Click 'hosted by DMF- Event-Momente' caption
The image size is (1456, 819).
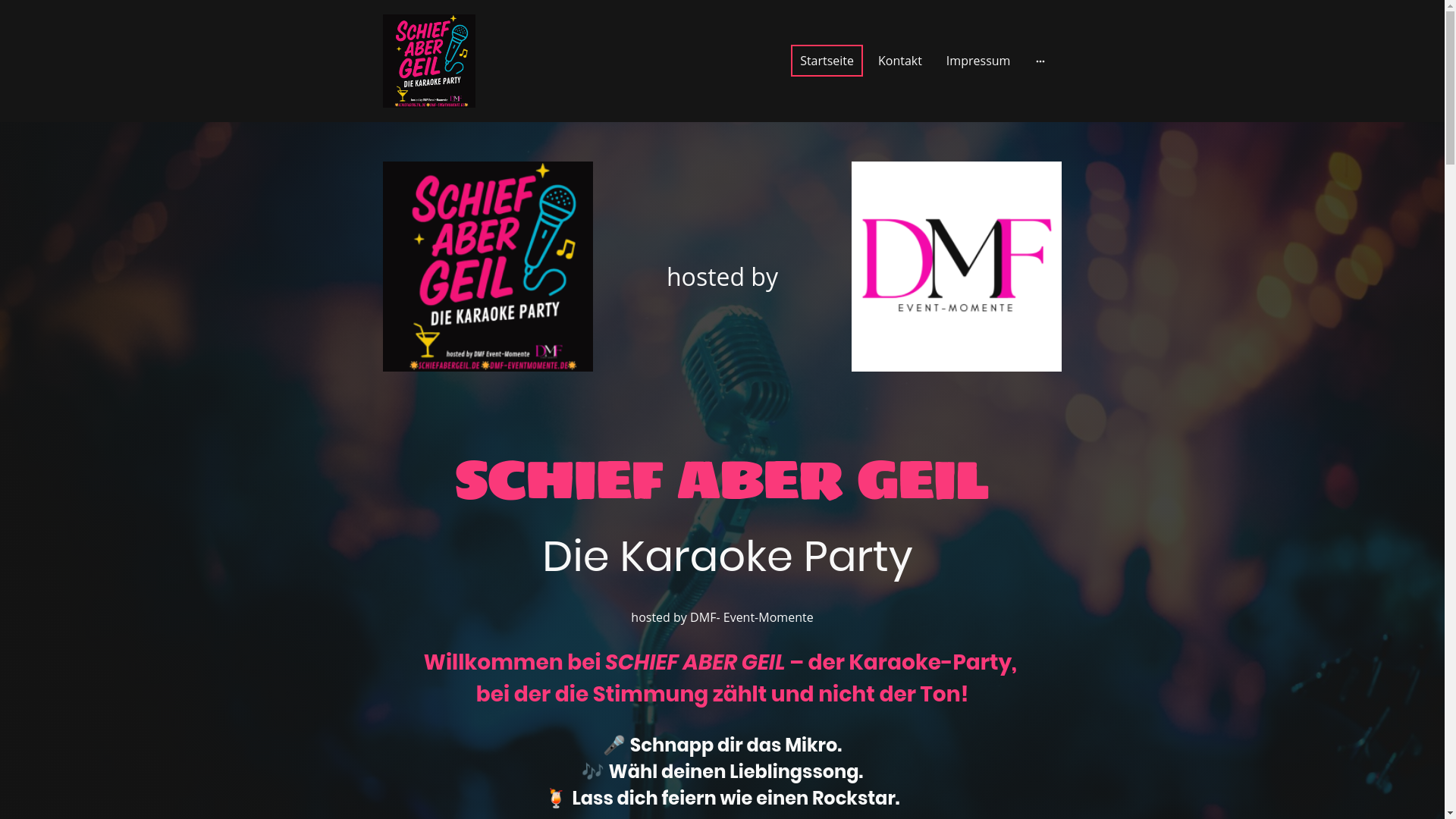pos(722,617)
